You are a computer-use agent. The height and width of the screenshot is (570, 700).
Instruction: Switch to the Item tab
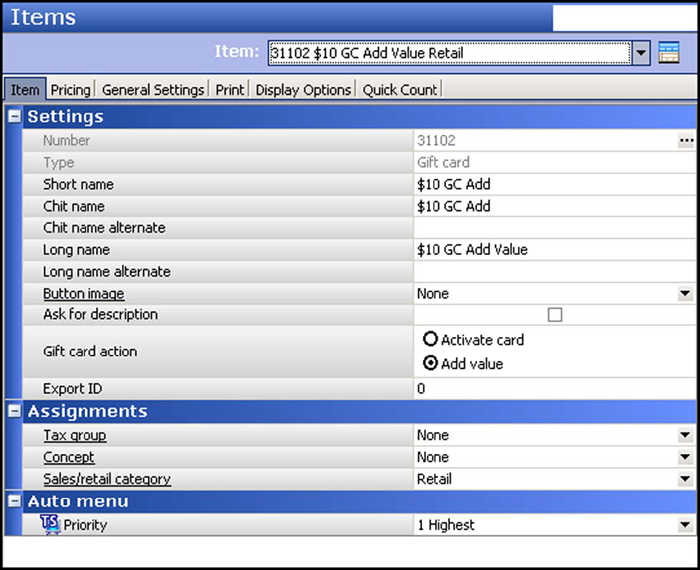[x=25, y=90]
